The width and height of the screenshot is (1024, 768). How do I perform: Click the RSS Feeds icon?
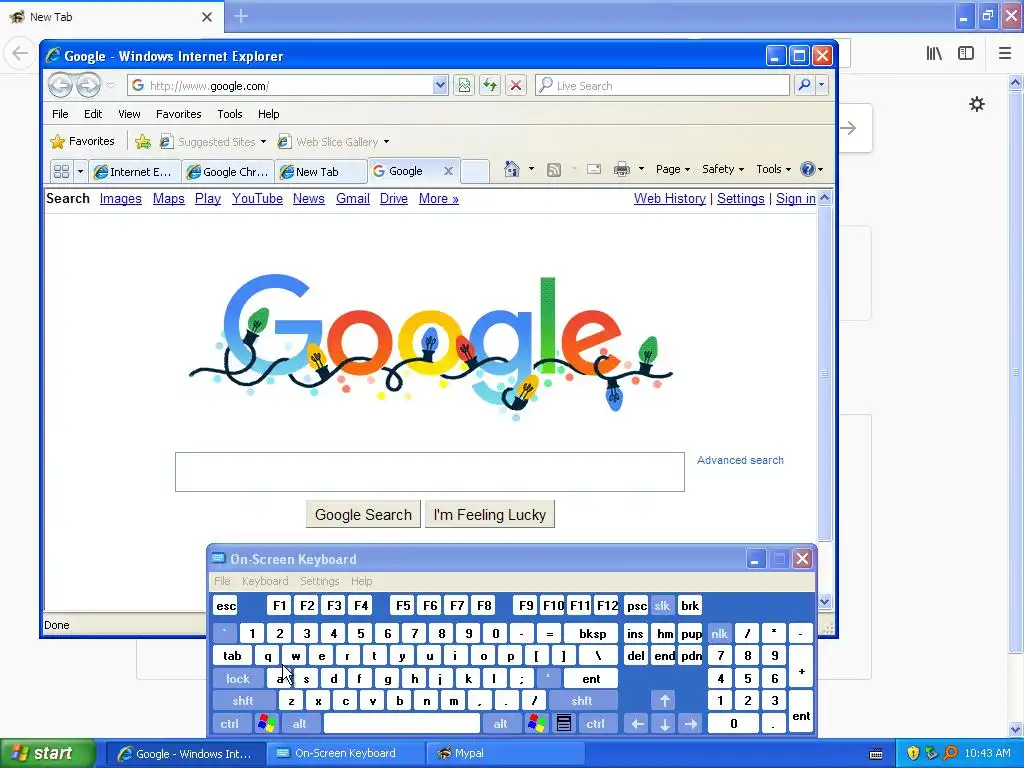pyautogui.click(x=554, y=170)
